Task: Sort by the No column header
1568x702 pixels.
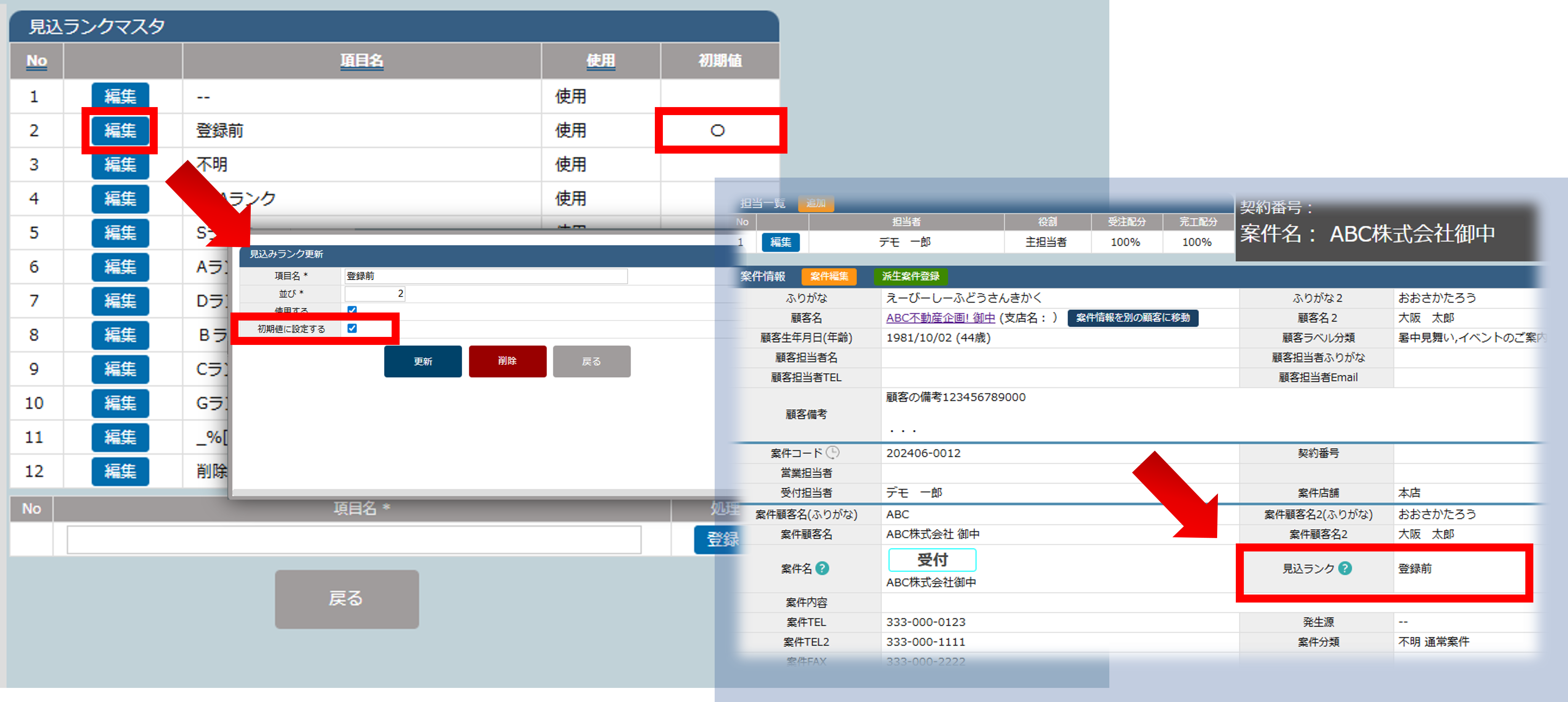Action: [37, 60]
